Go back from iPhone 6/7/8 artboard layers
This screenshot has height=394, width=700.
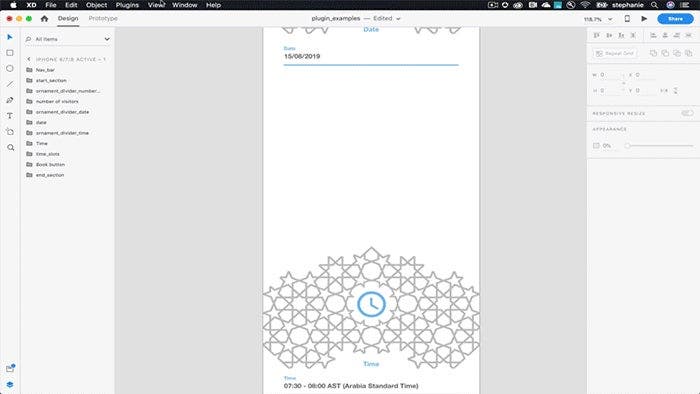click(x=29, y=59)
